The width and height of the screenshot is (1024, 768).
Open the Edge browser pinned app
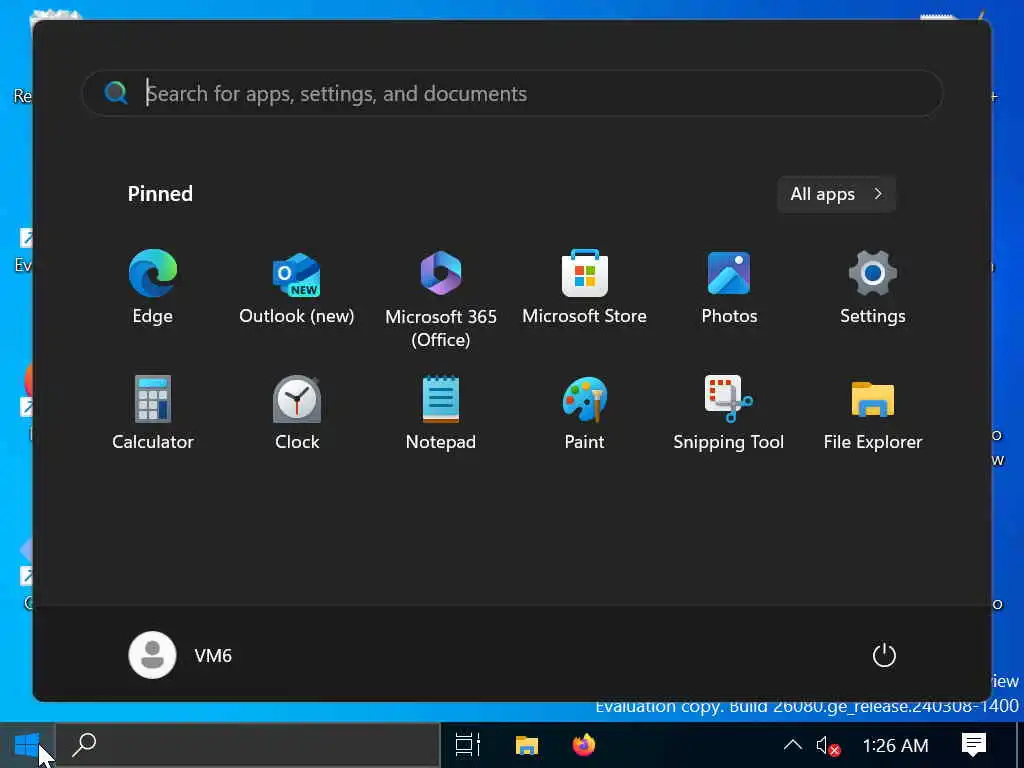(x=153, y=286)
